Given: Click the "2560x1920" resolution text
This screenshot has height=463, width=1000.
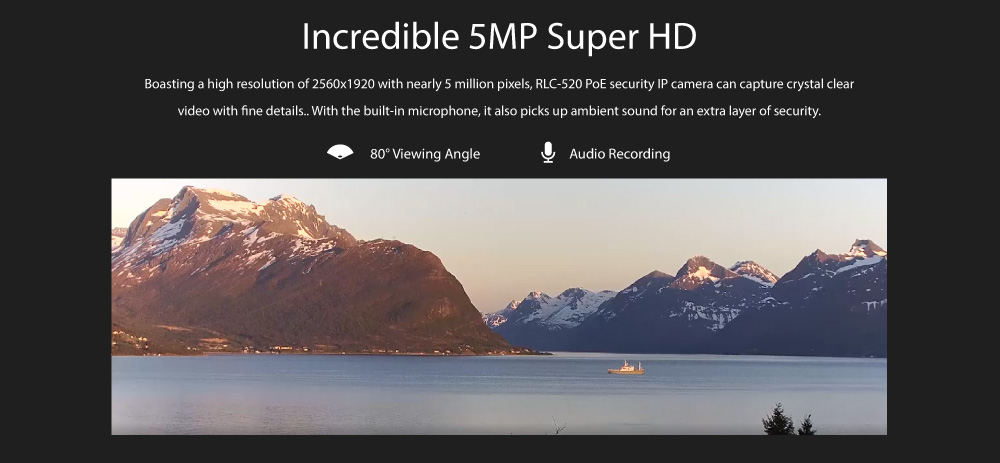Looking at the screenshot, I should pos(349,84).
